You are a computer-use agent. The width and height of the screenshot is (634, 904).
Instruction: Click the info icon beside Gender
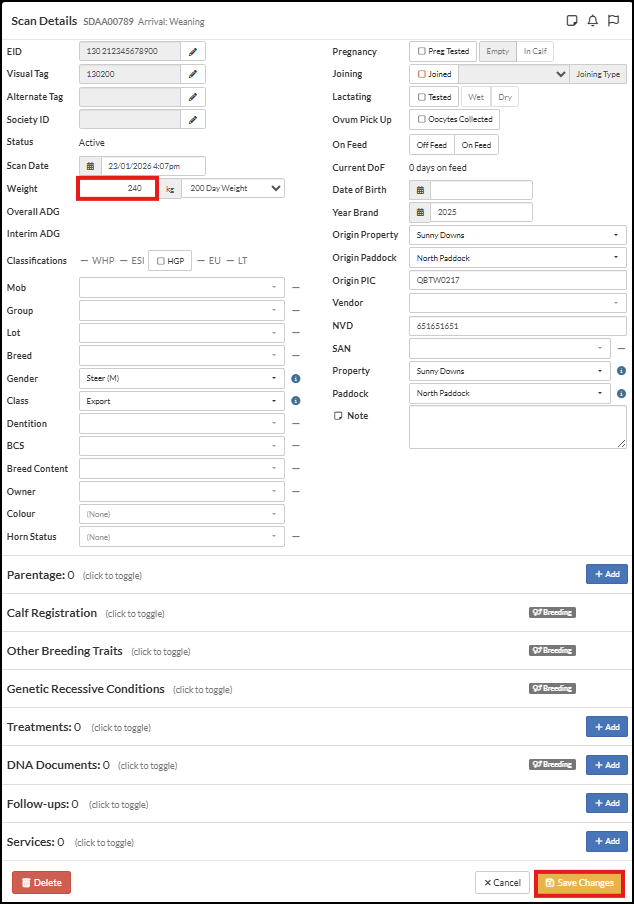(296, 379)
